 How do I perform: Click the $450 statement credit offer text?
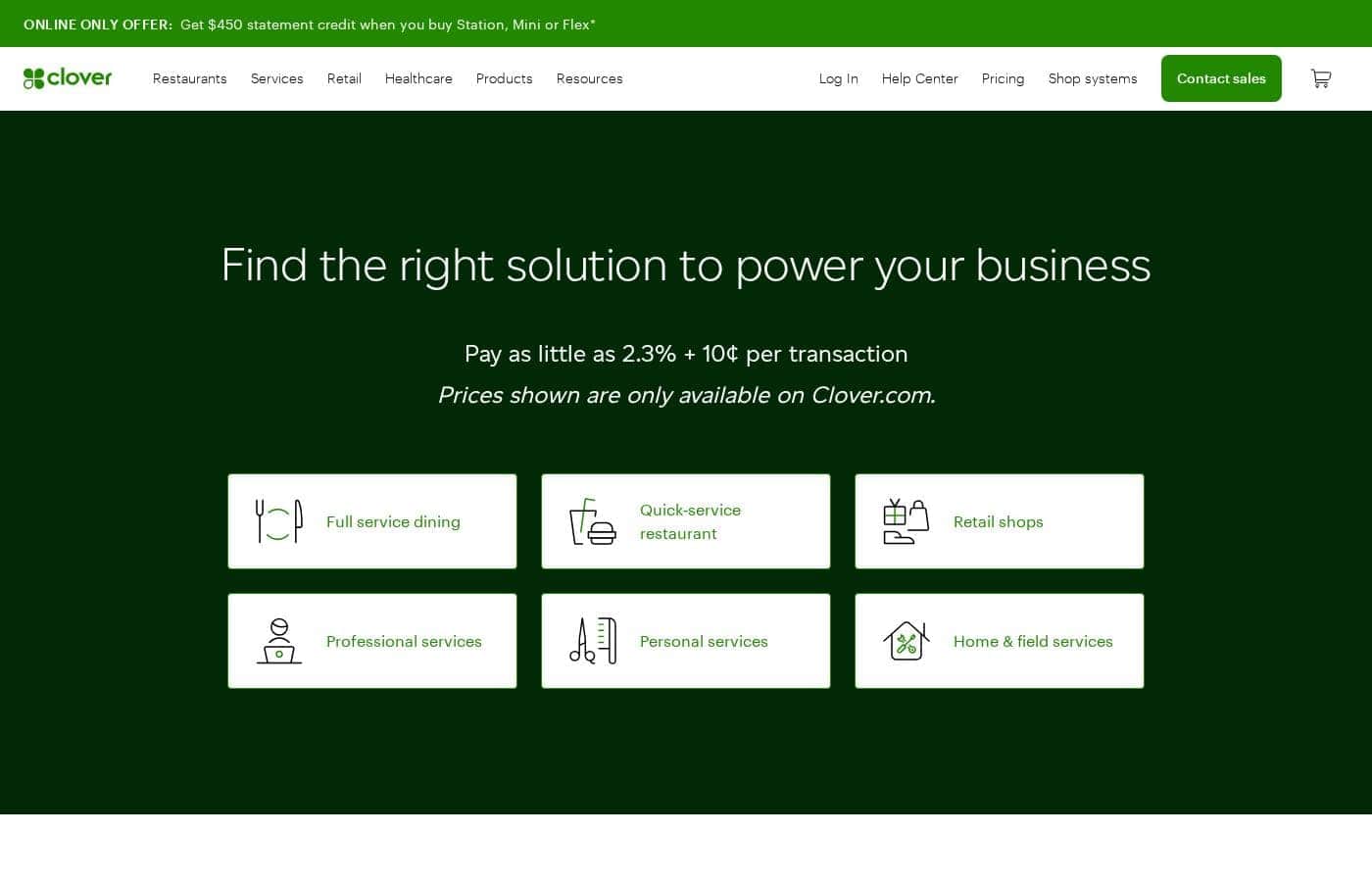click(x=388, y=24)
